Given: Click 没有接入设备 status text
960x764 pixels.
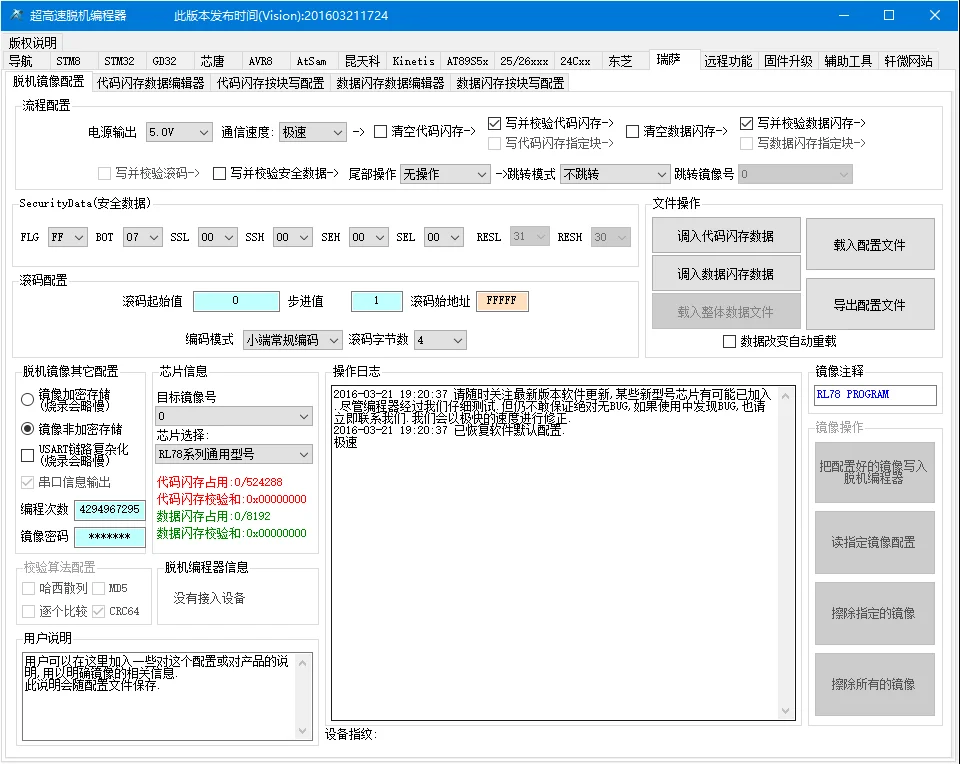Looking at the screenshot, I should (209, 598).
